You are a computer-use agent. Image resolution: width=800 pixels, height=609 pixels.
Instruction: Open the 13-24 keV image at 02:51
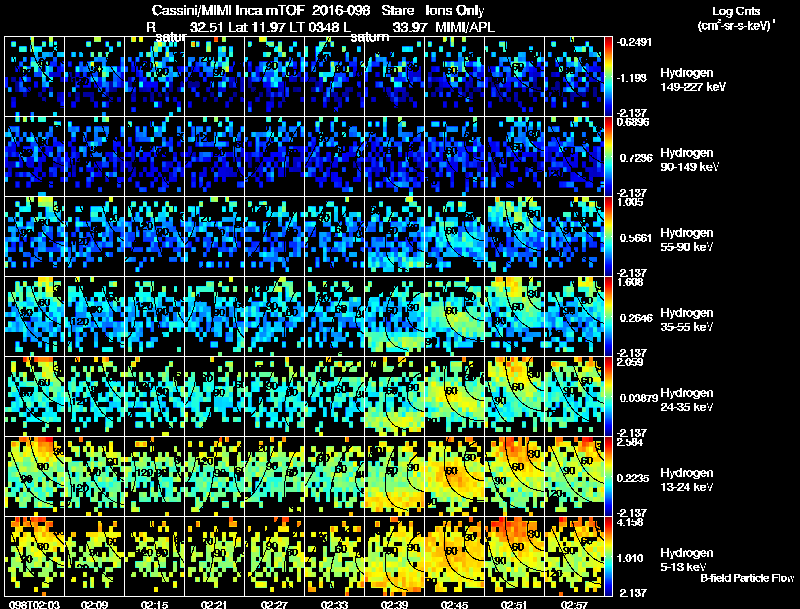click(x=515, y=476)
